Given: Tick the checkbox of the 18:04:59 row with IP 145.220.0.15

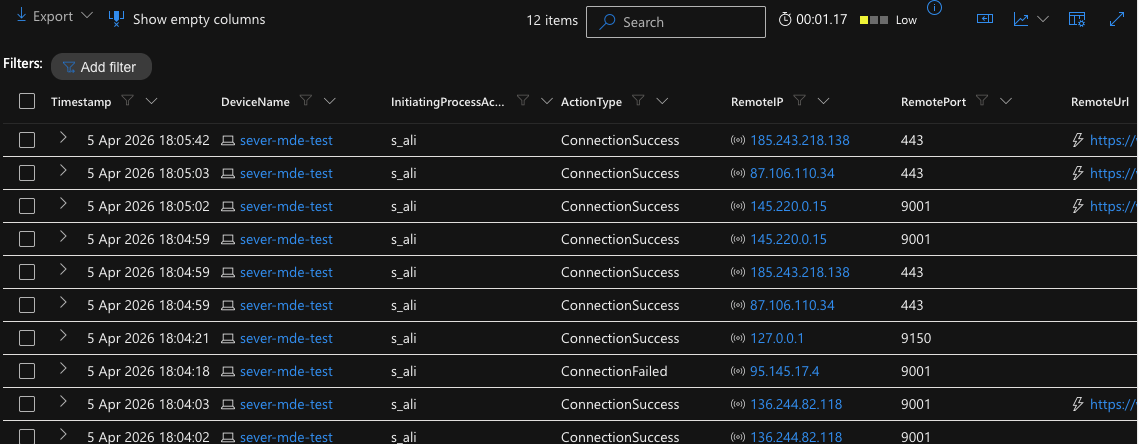Looking at the screenshot, I should pos(27,240).
